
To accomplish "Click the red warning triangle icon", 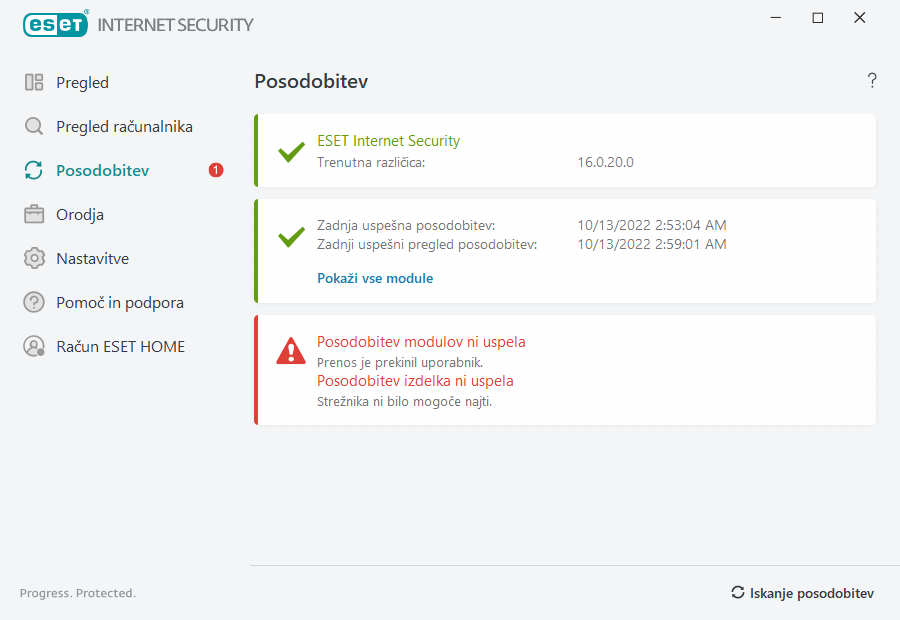I will pos(291,351).
